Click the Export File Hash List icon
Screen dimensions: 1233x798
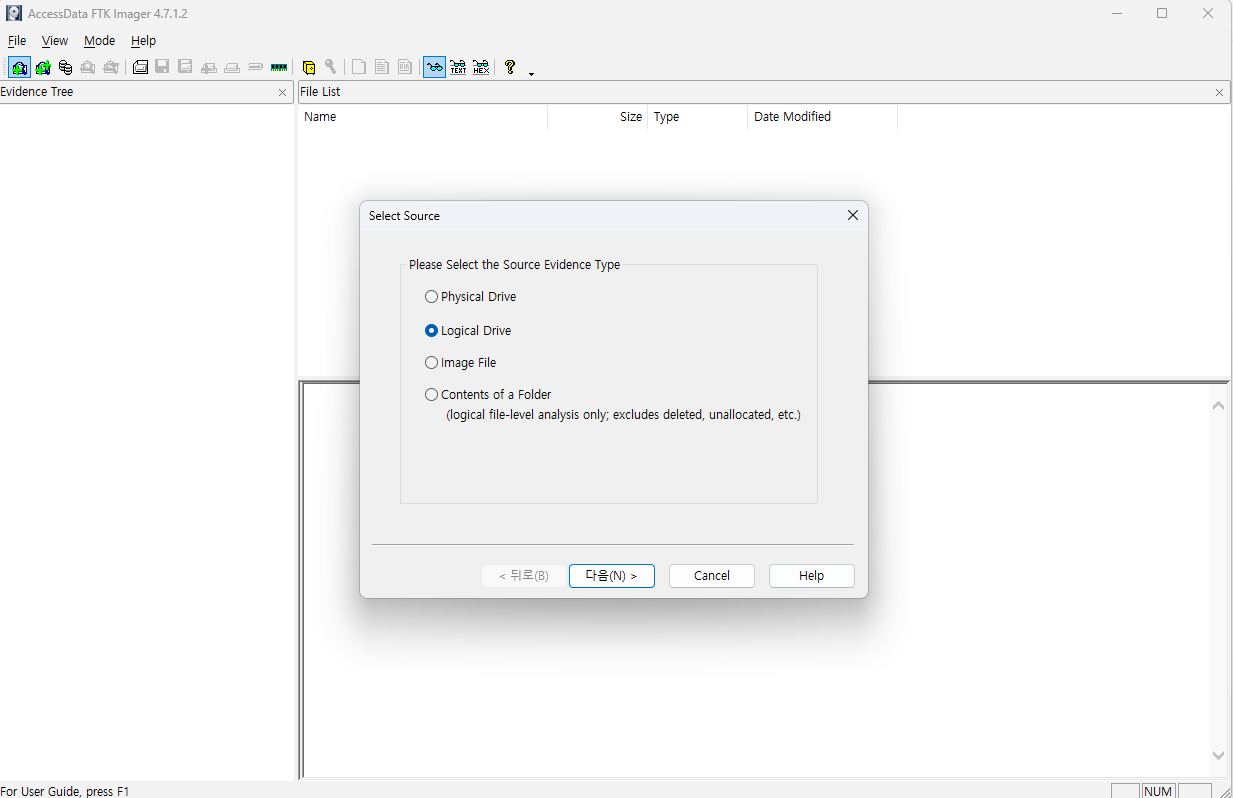click(381, 67)
